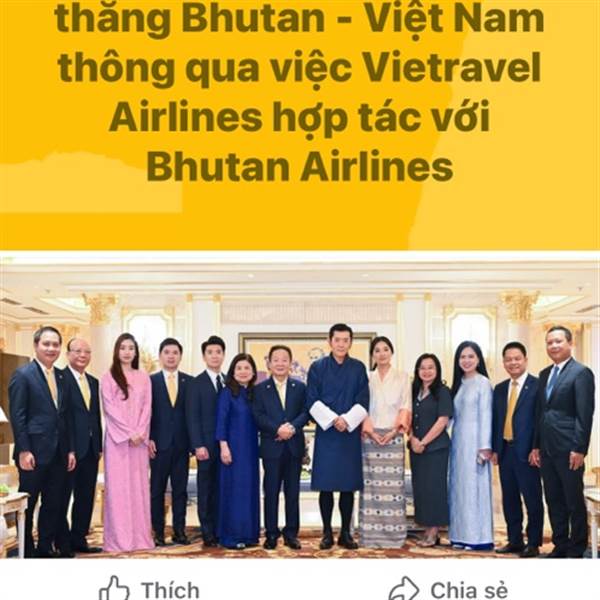This screenshot has width=600, height=600.
Task: Select the "thẳng Bhutan - Việt Nam" text line
Action: (300, 19)
